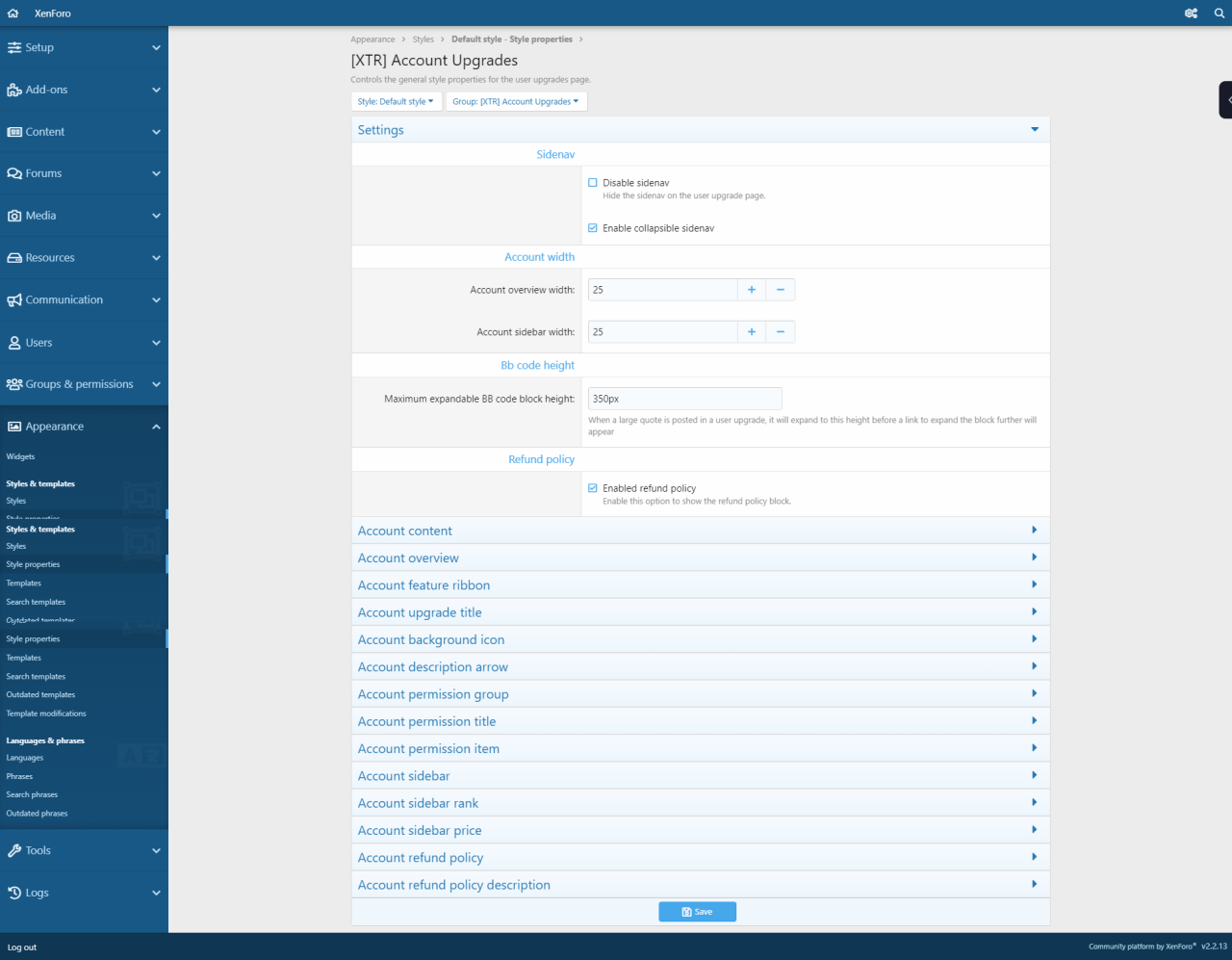The width and height of the screenshot is (1232, 960).
Task: Toggle the Enabled refund policy checkbox
Action: click(593, 488)
